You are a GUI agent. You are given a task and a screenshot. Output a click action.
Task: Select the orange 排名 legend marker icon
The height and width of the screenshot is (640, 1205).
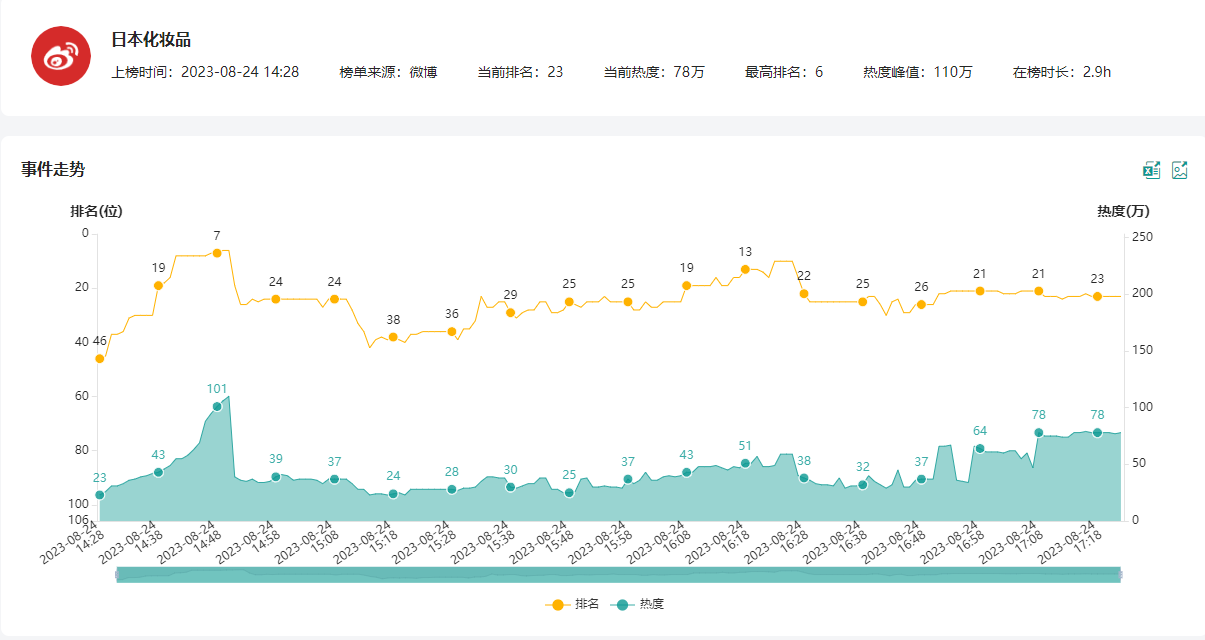tap(556, 602)
